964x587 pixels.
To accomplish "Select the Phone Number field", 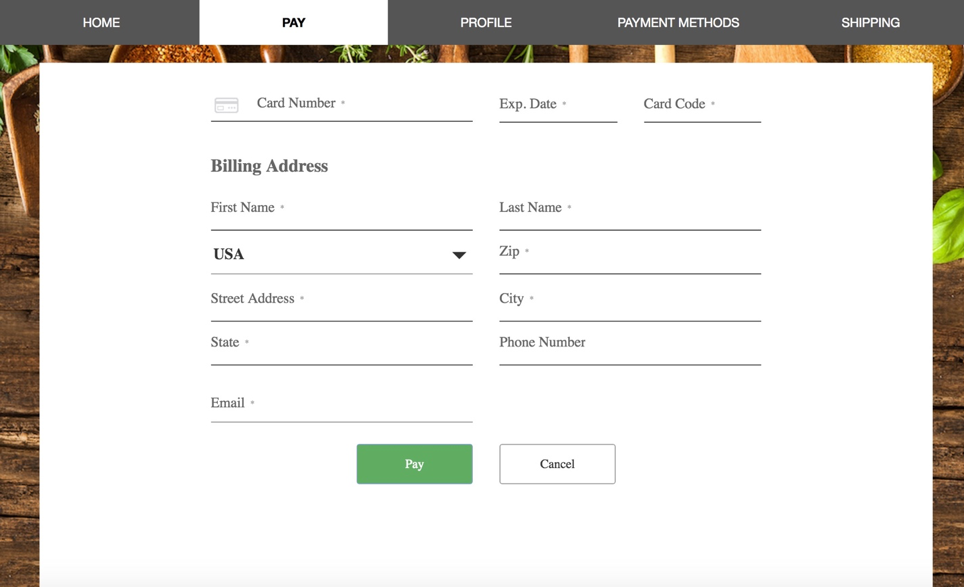I will 629,344.
